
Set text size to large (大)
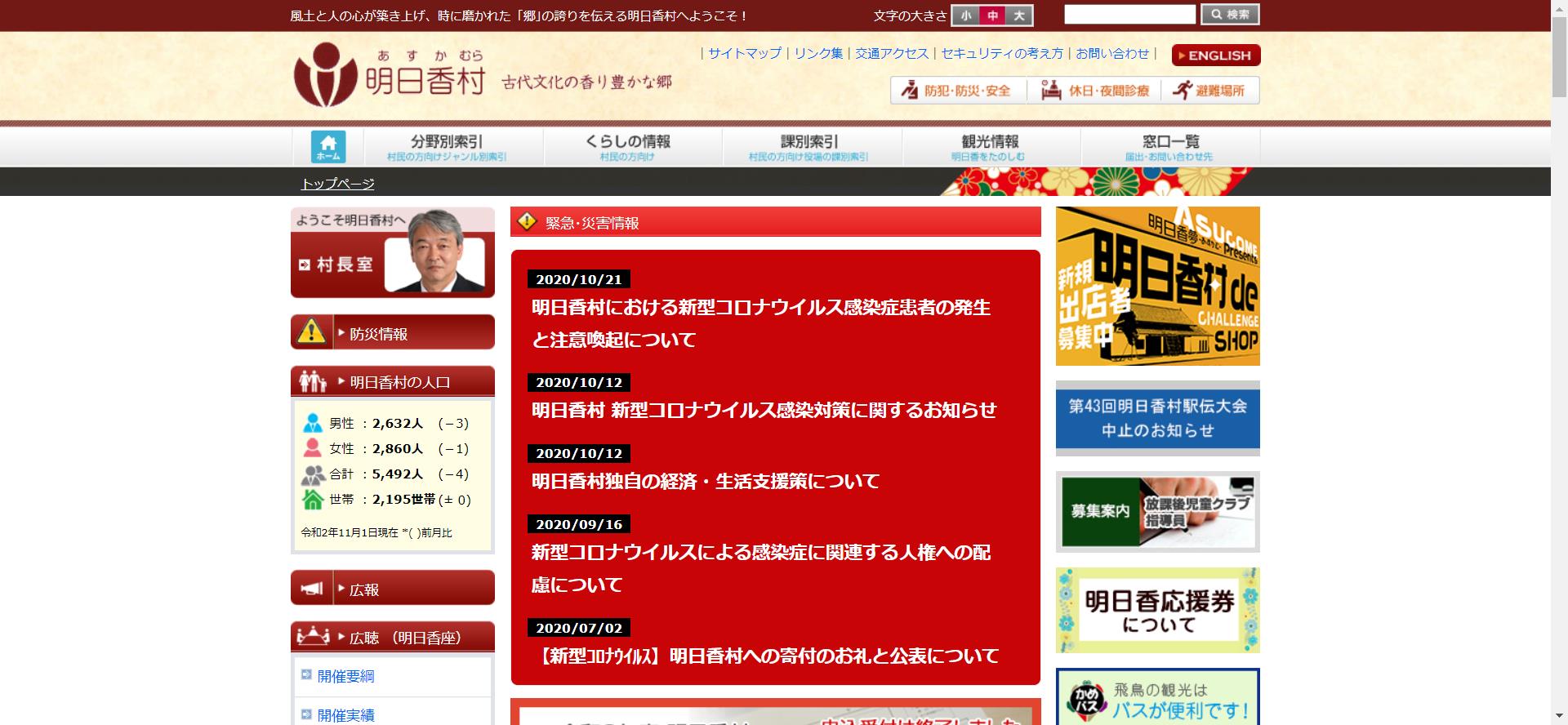click(1018, 16)
